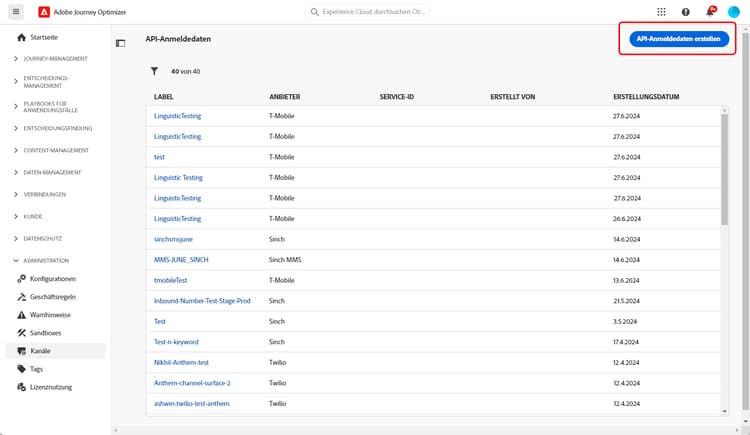Open the notifications bell

[710, 12]
